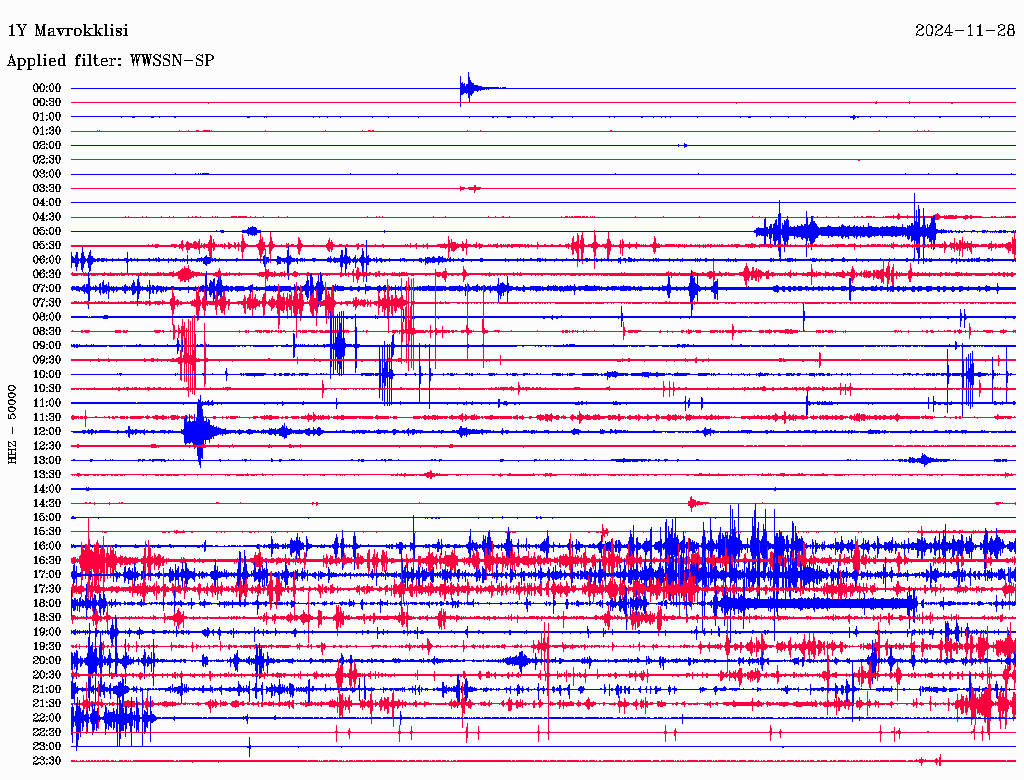Pick the 12:00 time label
This screenshot has width=1024, height=780.
[x=47, y=431]
